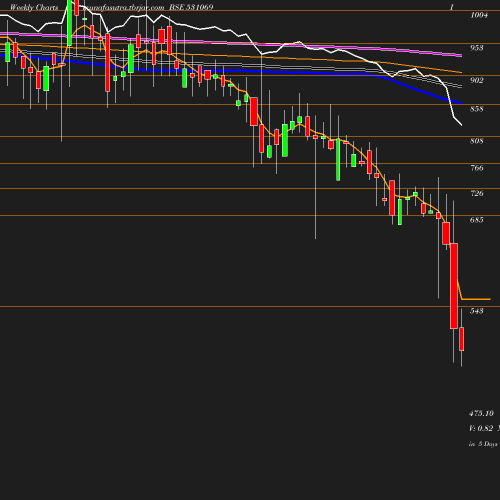Click the 475.10 last price value
This screenshot has height=500, width=500.
pos(481,413)
